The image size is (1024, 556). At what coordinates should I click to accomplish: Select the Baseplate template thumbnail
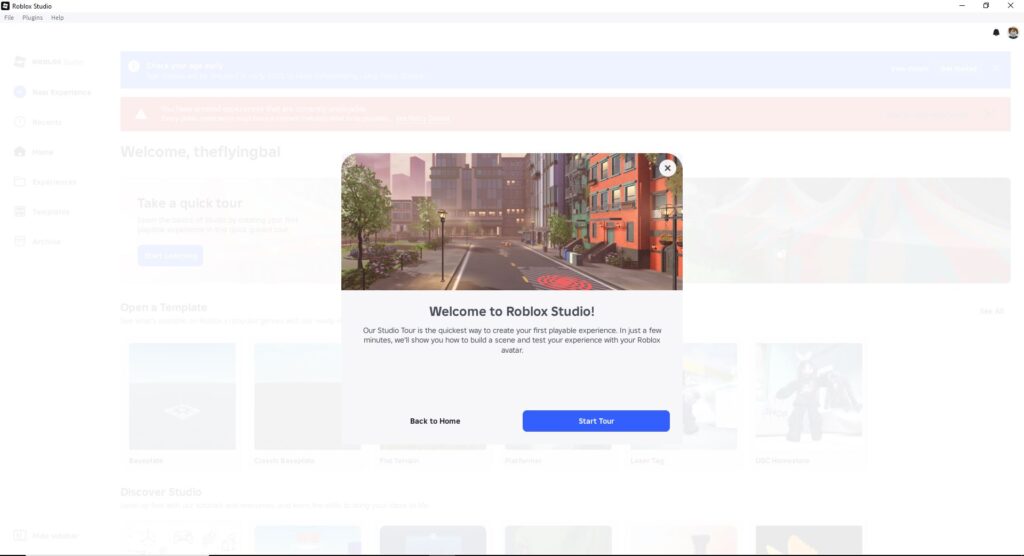[182, 396]
